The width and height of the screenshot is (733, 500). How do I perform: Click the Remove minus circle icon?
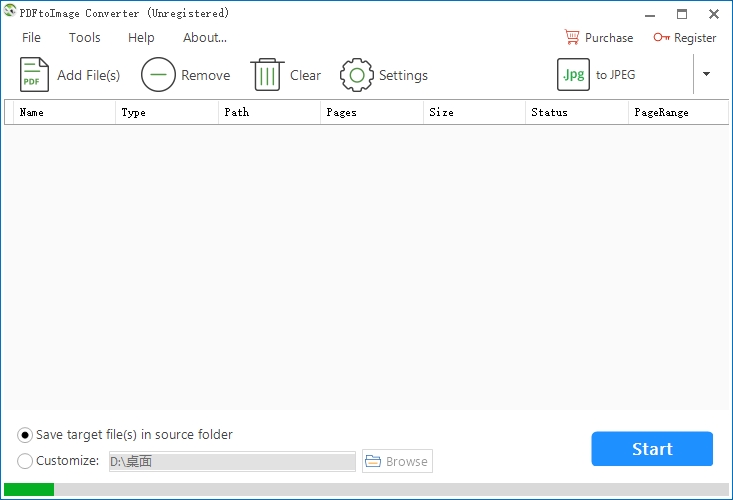[x=158, y=74]
